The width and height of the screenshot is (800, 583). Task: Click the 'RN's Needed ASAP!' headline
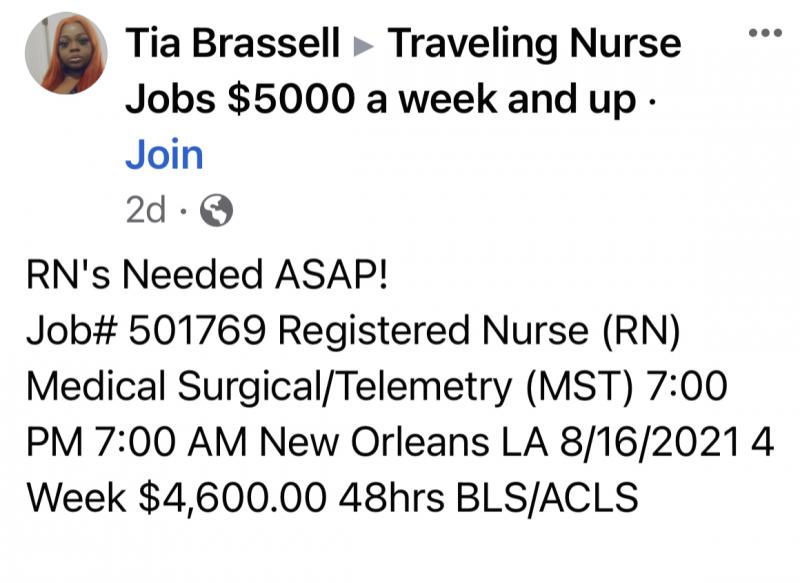point(207,274)
